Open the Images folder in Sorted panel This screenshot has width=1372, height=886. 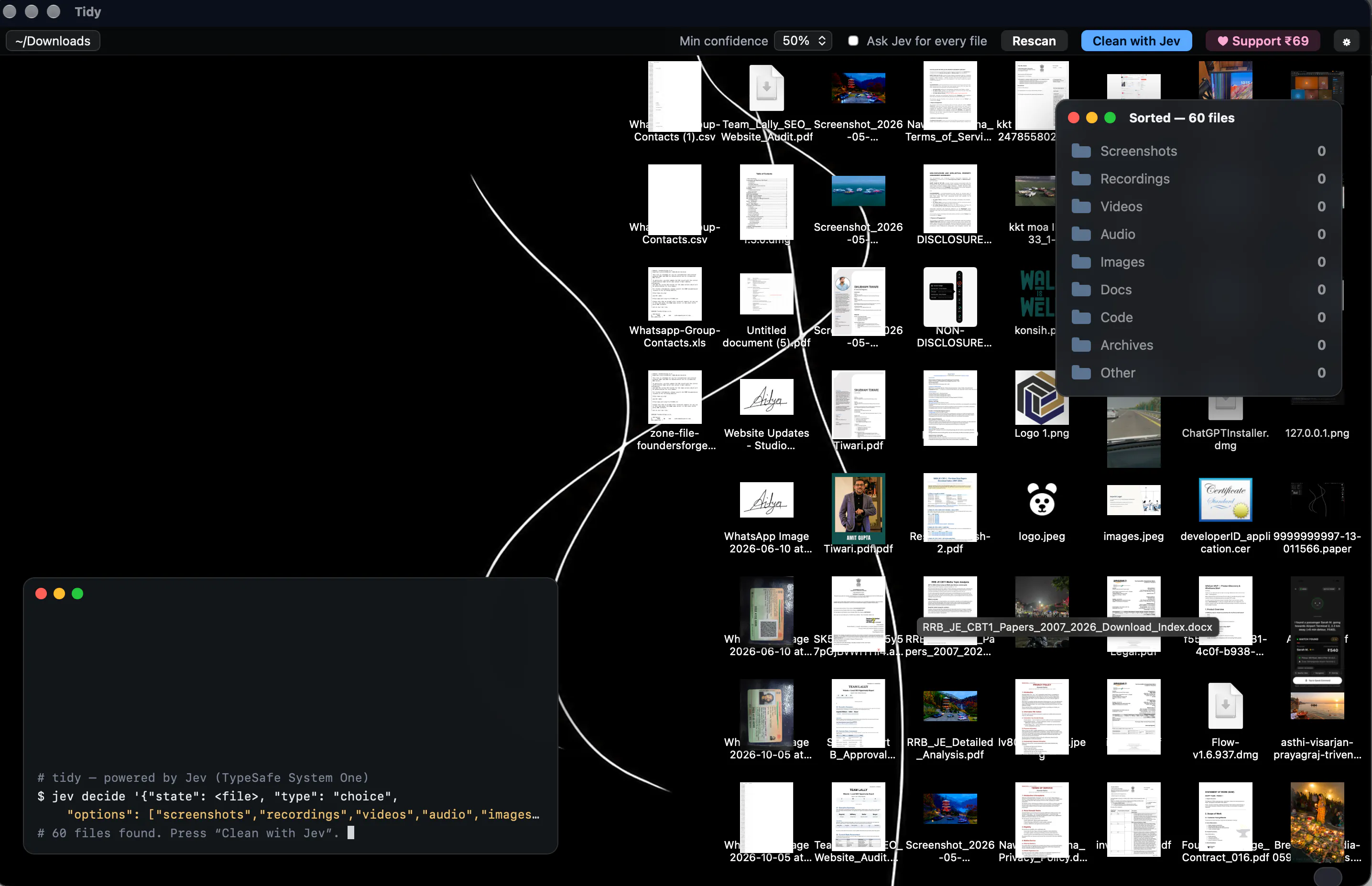tap(1199, 262)
